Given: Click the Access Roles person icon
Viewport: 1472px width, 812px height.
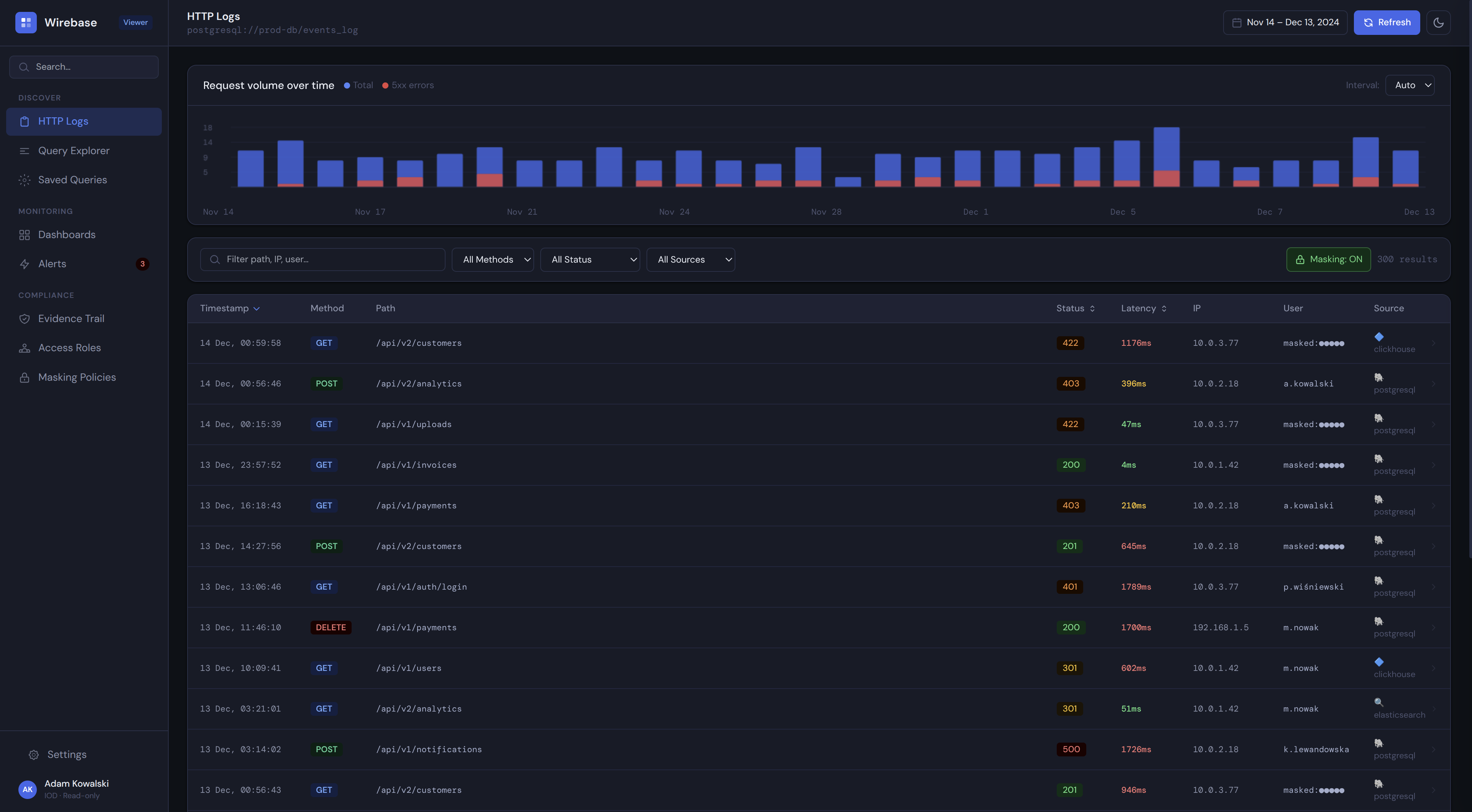Looking at the screenshot, I should point(25,348).
